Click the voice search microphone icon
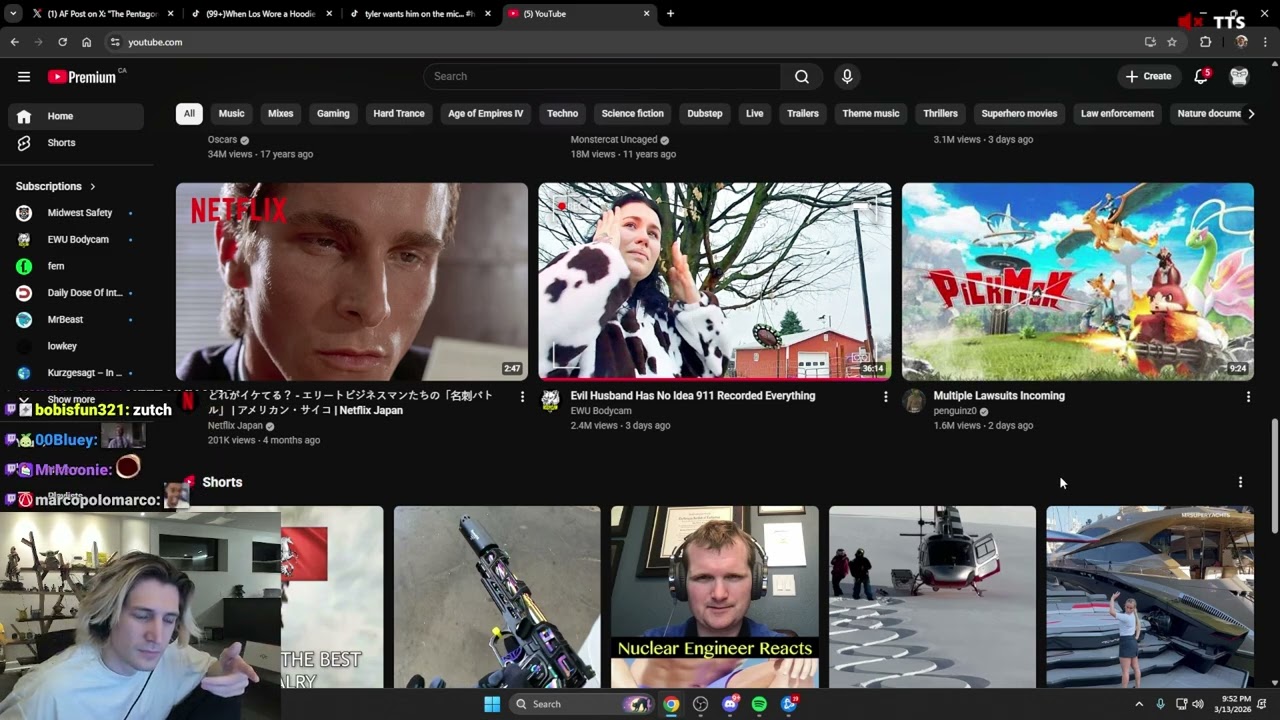1280x720 pixels. 847,77
